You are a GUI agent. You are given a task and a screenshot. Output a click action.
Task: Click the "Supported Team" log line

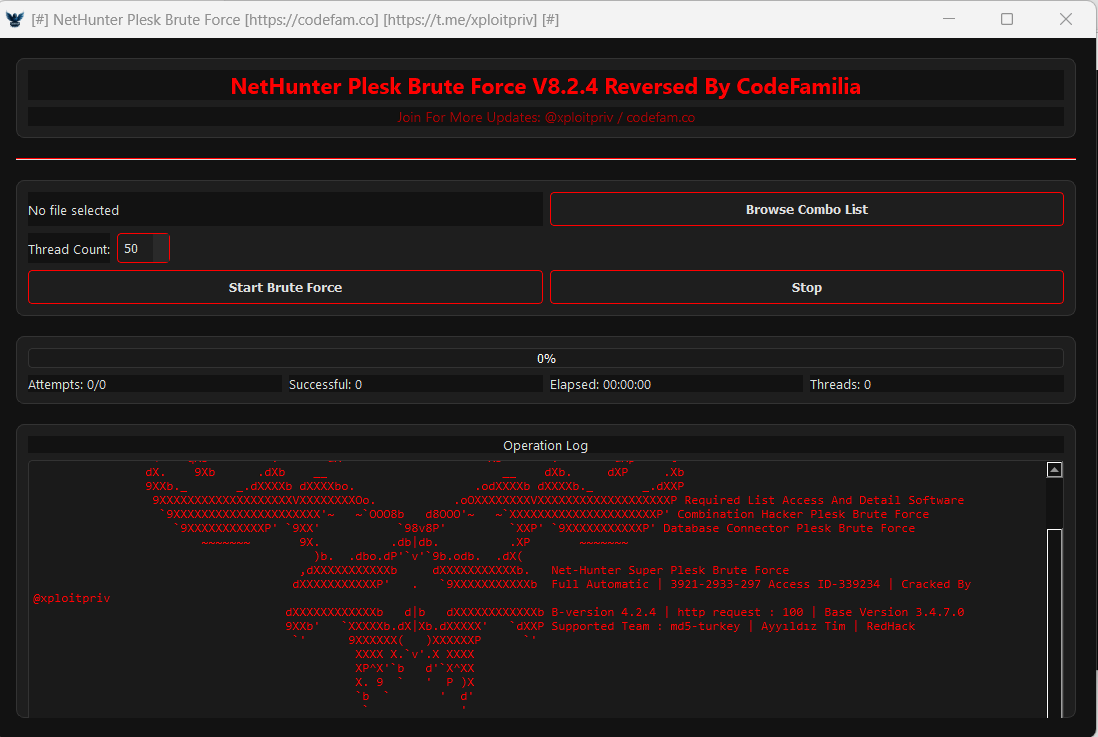733,626
